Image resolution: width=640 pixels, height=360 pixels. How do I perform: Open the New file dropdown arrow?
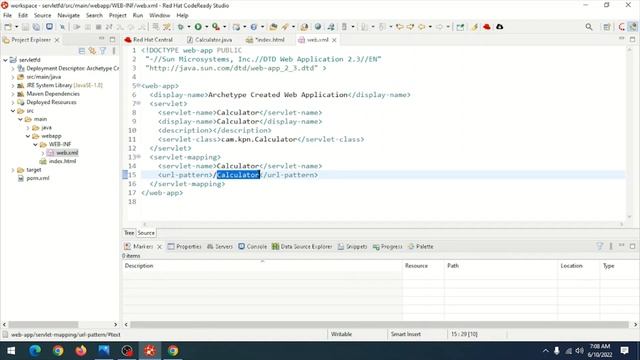click(16, 27)
